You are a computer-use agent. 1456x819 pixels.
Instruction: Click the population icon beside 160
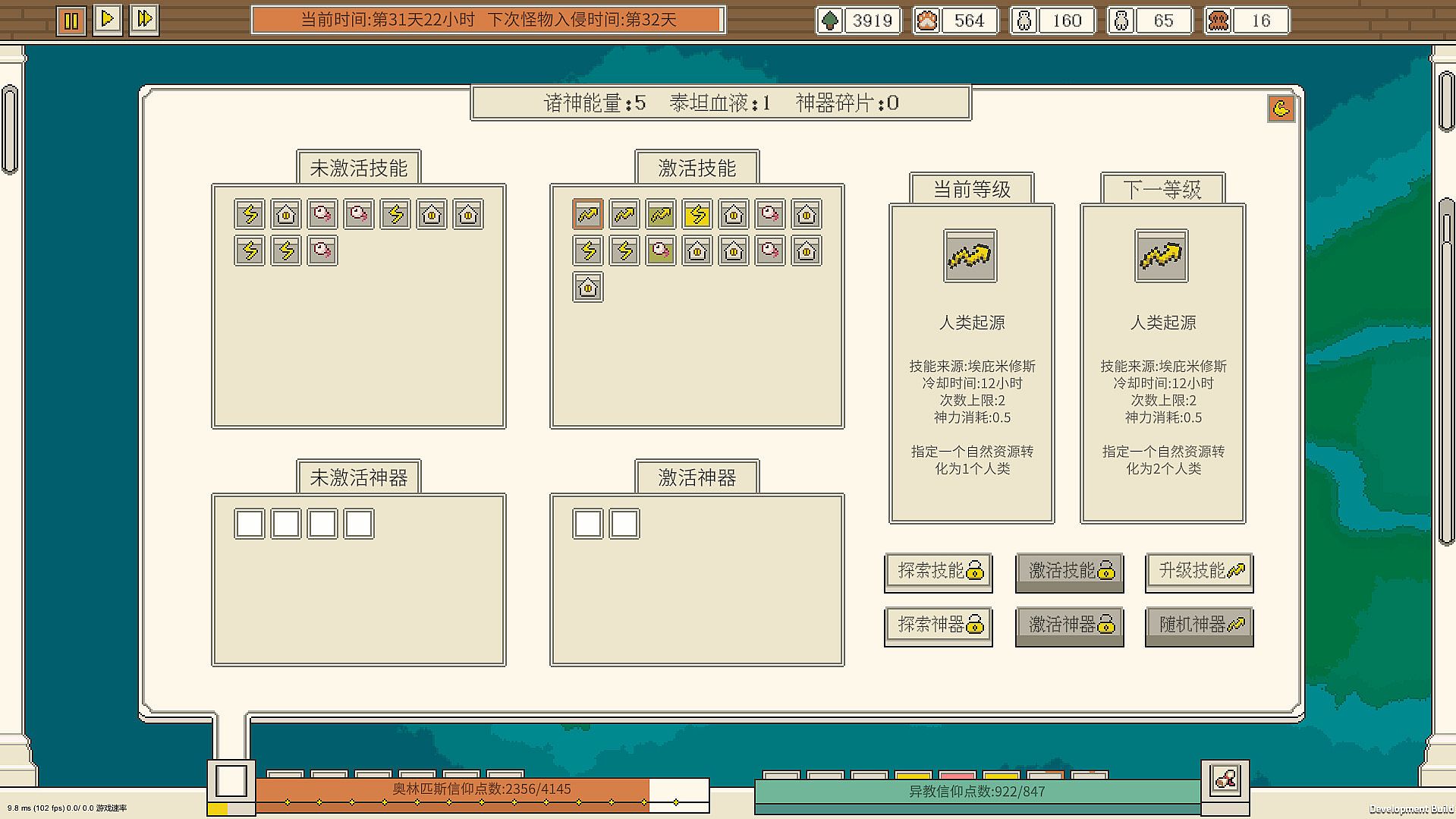point(1024,20)
